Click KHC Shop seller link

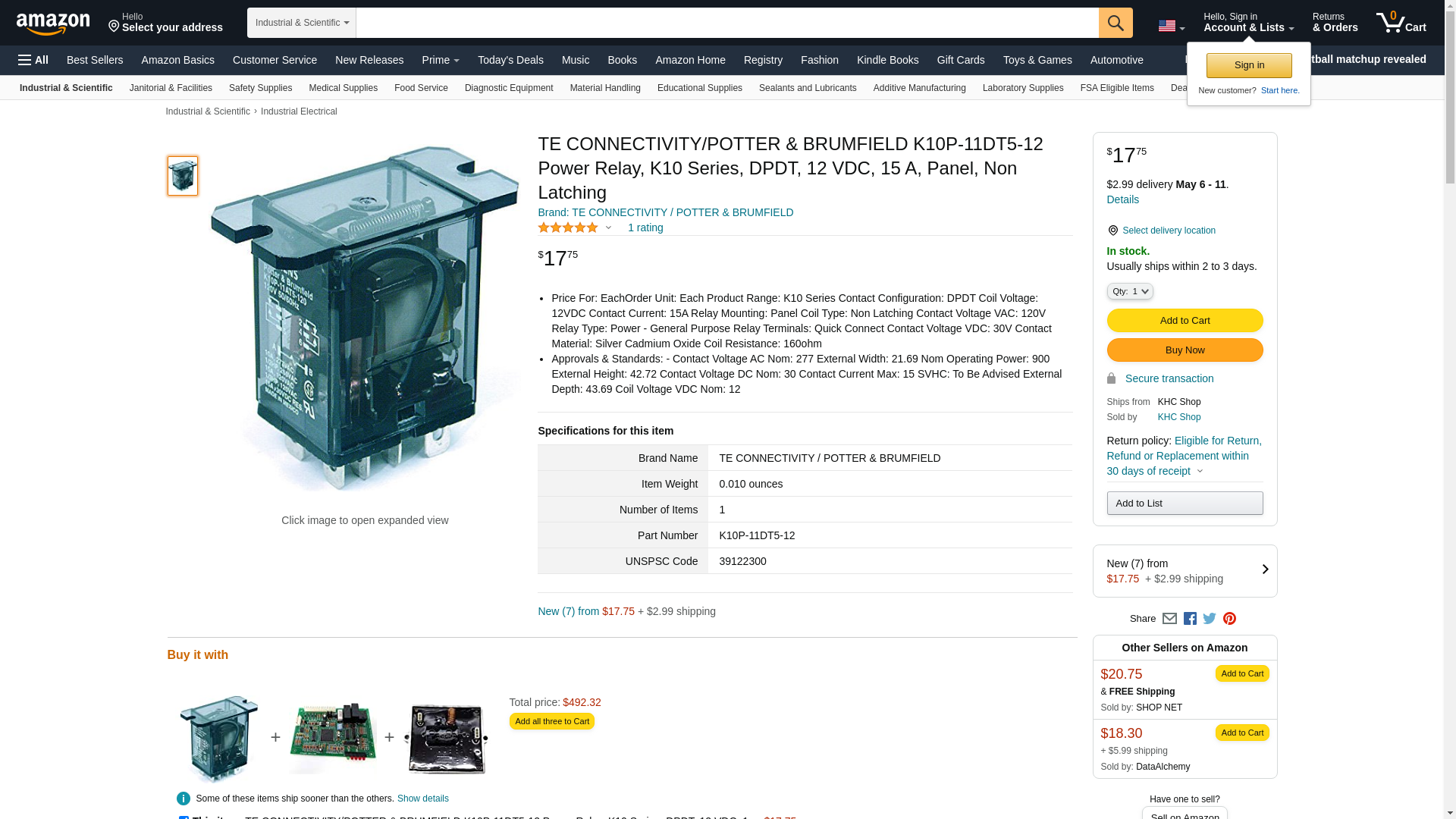(1178, 417)
